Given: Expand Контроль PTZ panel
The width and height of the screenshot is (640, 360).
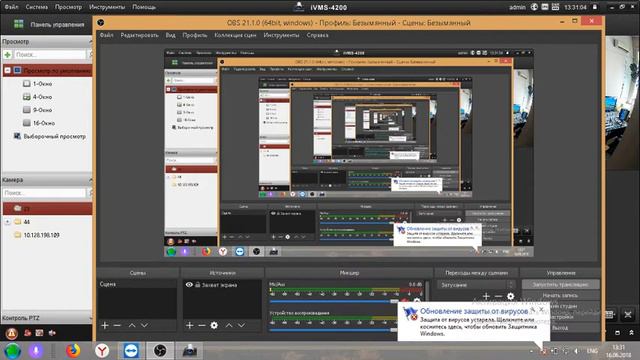Looking at the screenshot, I should pyautogui.click(x=90, y=318).
